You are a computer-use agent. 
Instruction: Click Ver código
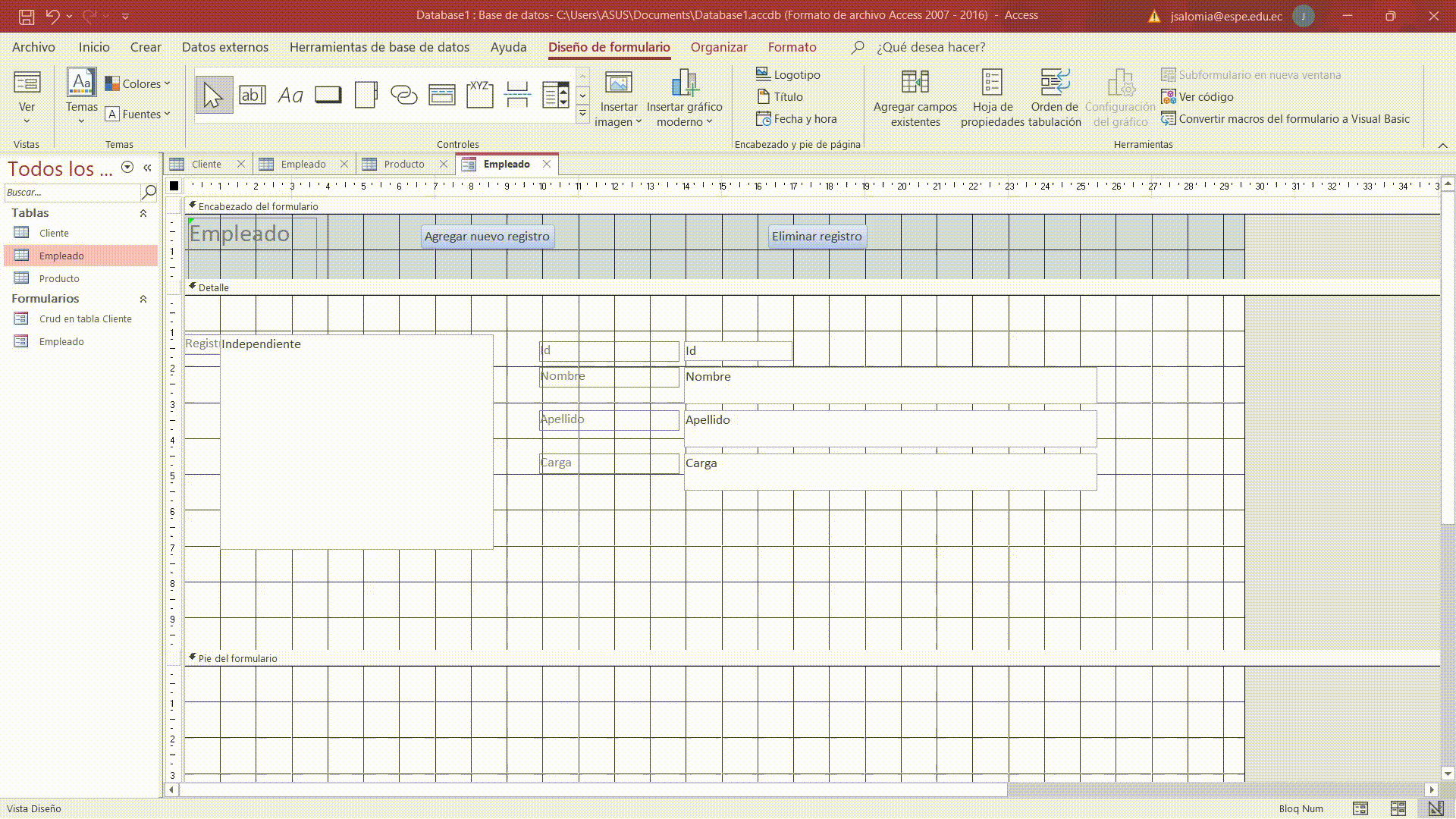pos(1197,97)
